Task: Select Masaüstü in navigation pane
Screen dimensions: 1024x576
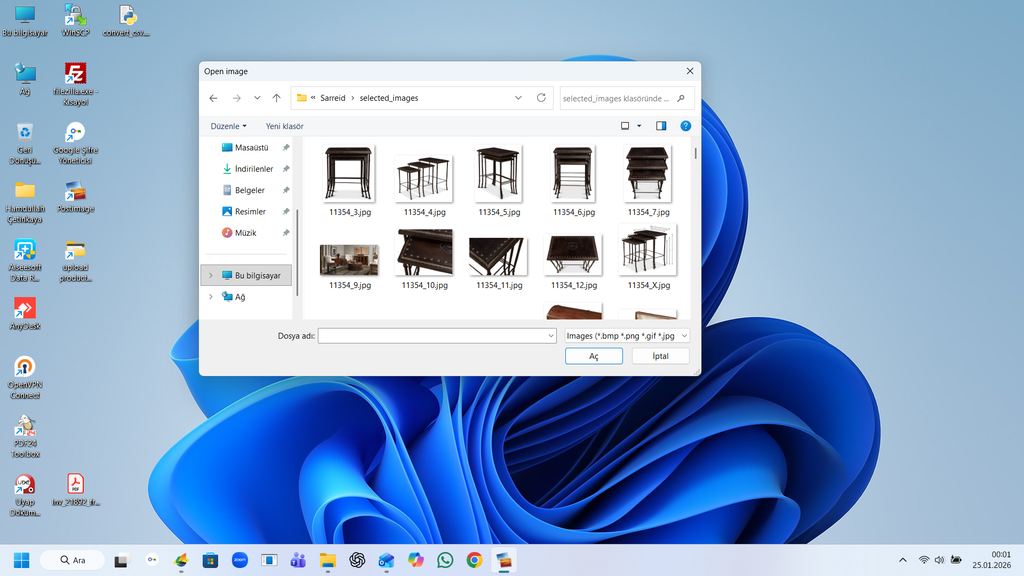Action: [251, 148]
